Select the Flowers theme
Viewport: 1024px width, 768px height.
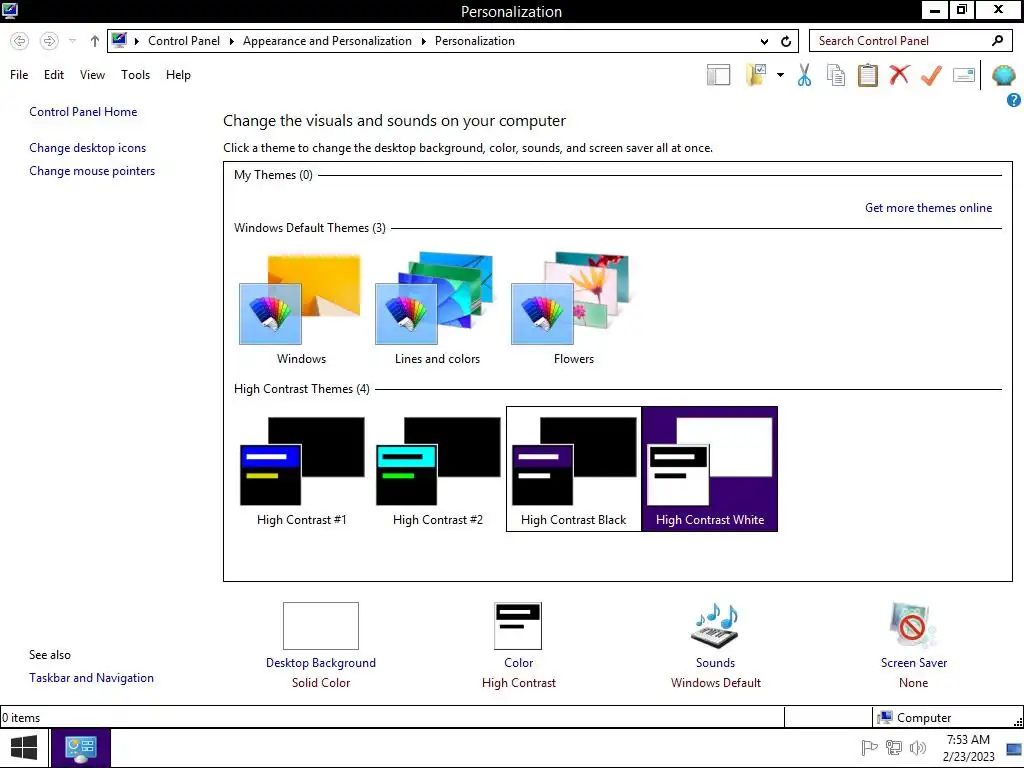573,310
